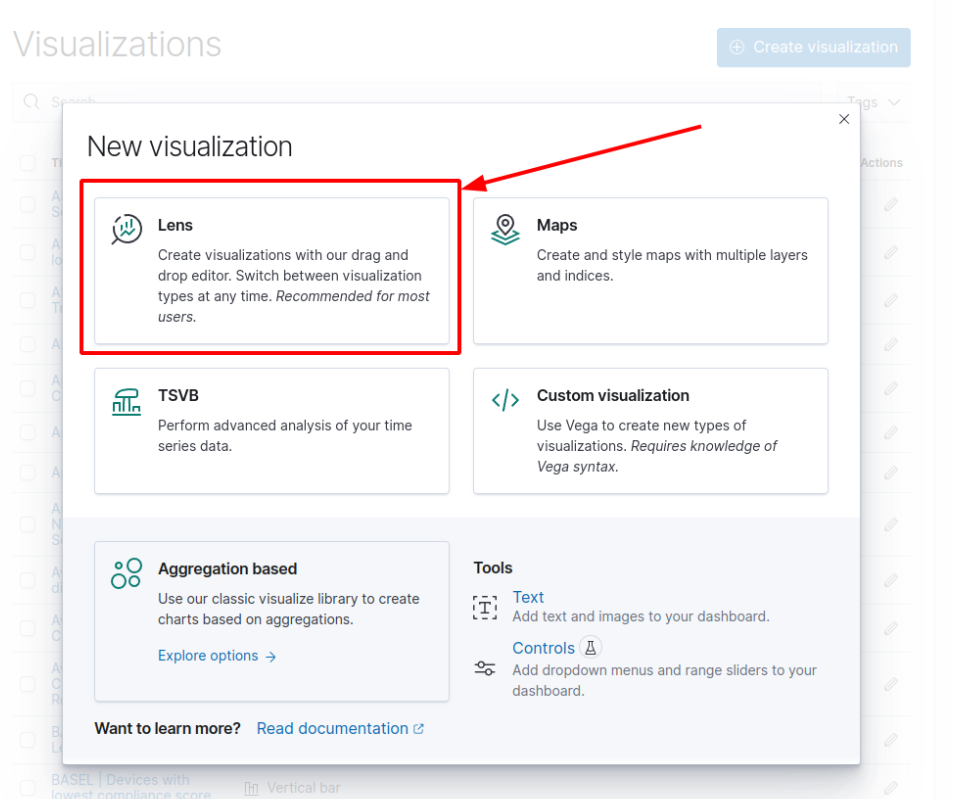Click the Controls experimental beaker badge
Image resolution: width=953 pixels, height=799 pixels.
tap(590, 648)
